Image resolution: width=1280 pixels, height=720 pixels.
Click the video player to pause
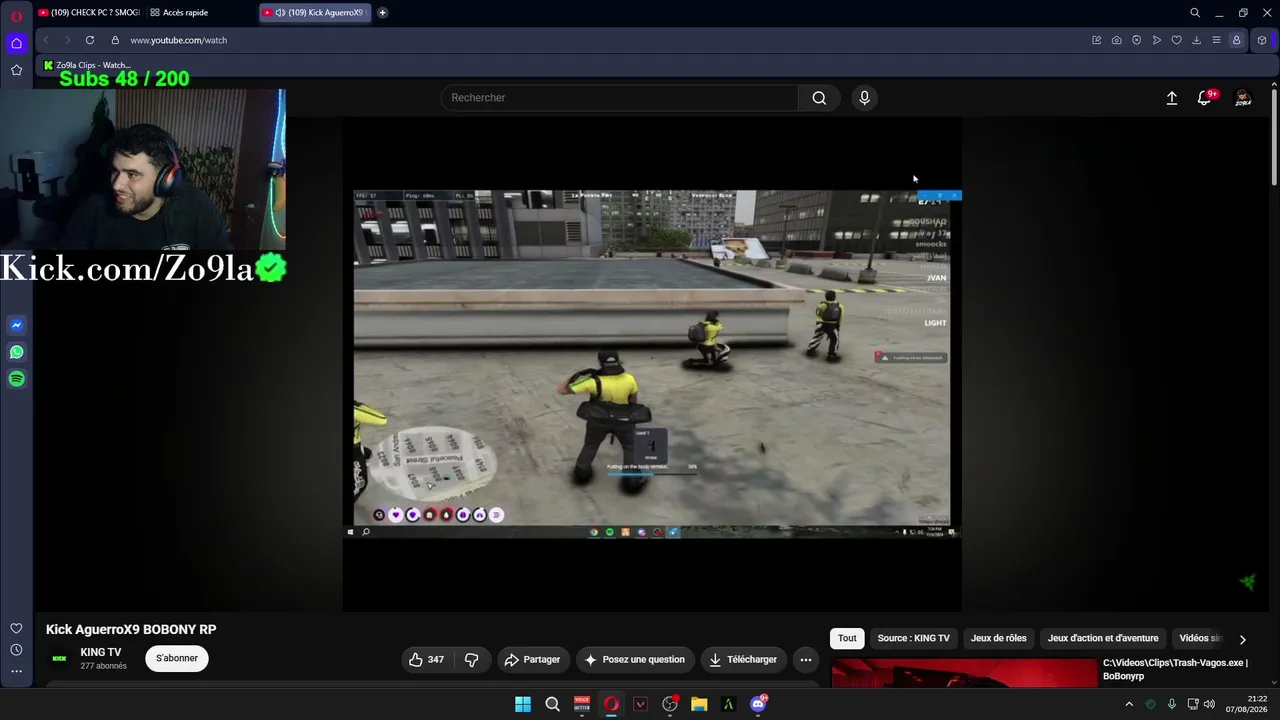coord(652,364)
